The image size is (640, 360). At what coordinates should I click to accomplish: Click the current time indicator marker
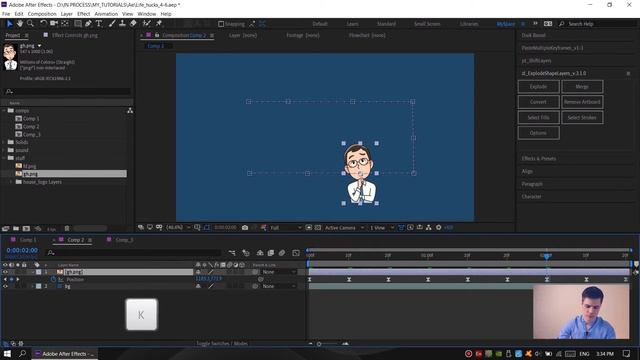[547, 256]
